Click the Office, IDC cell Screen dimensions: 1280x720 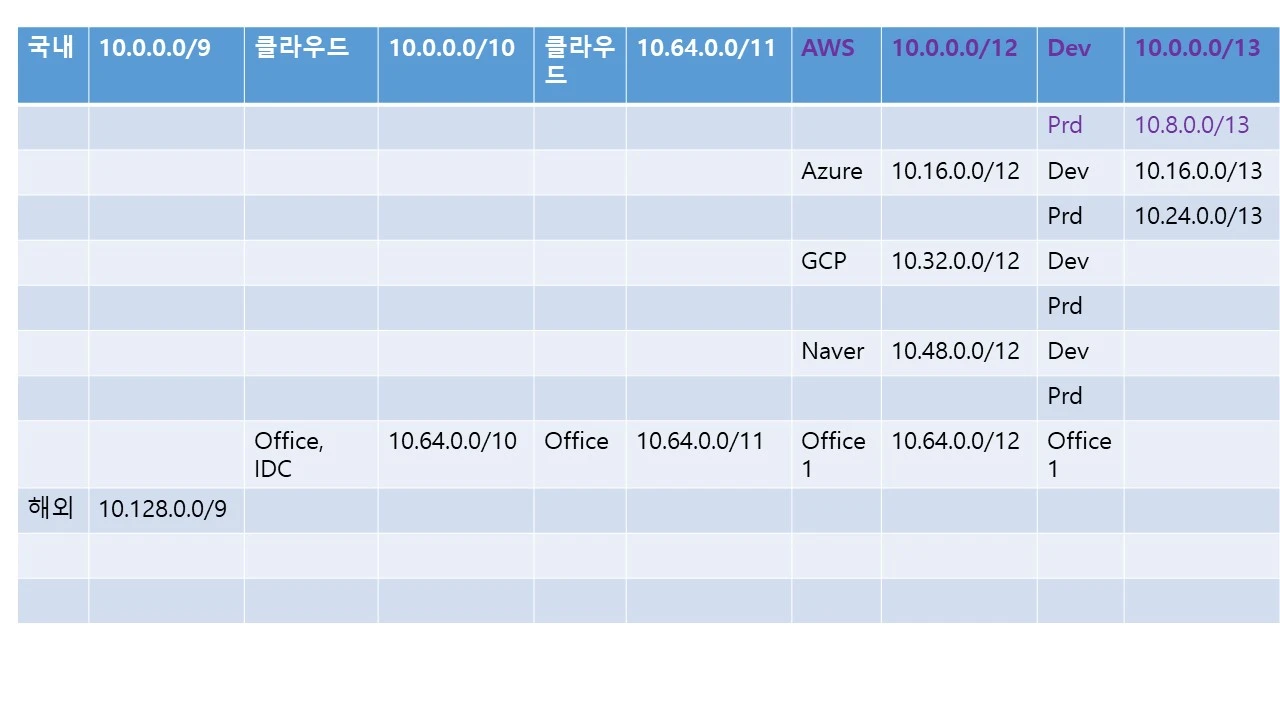click(x=311, y=454)
